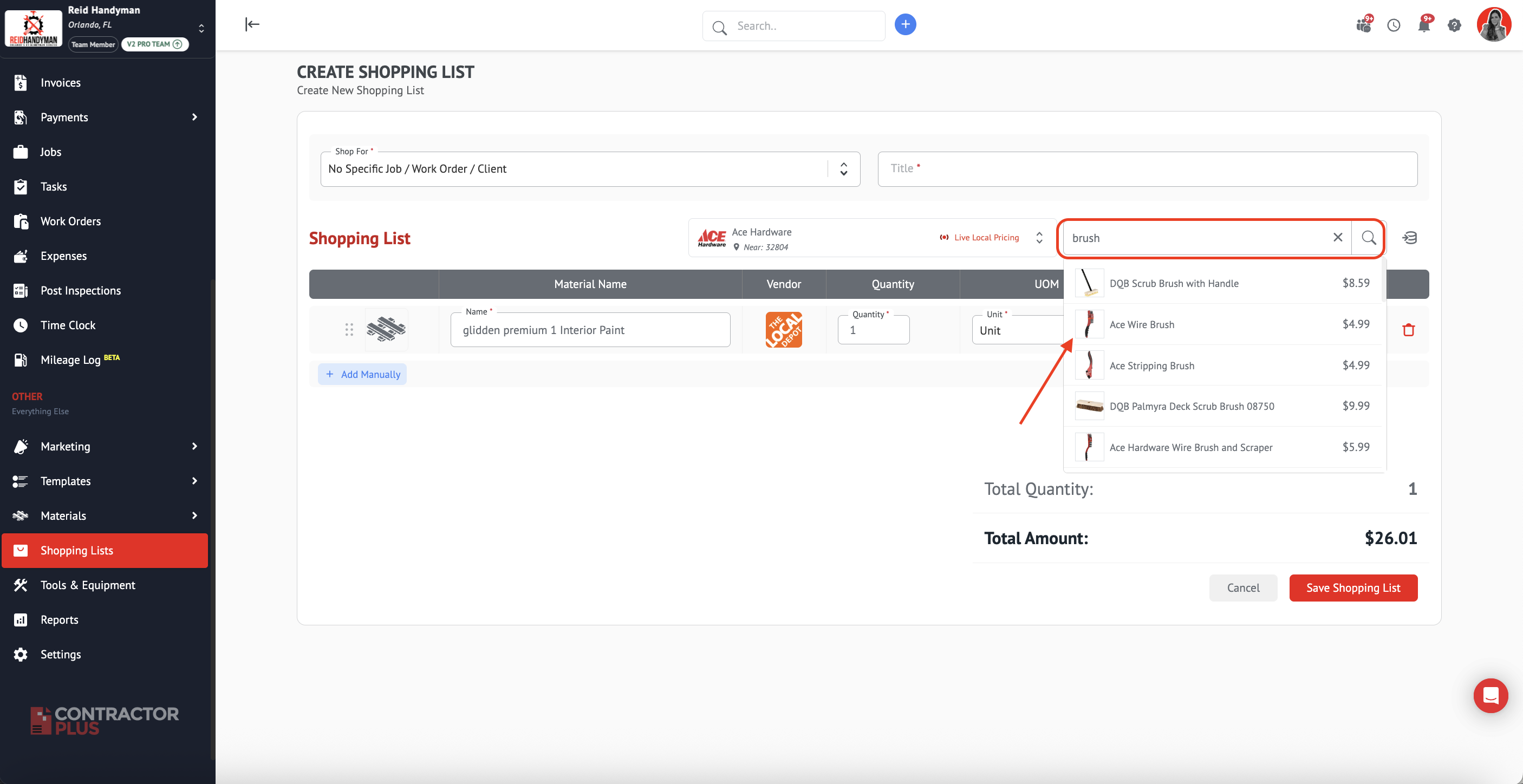
Task: Delete the glidden paint row with the trash icon
Action: pyautogui.click(x=1408, y=330)
